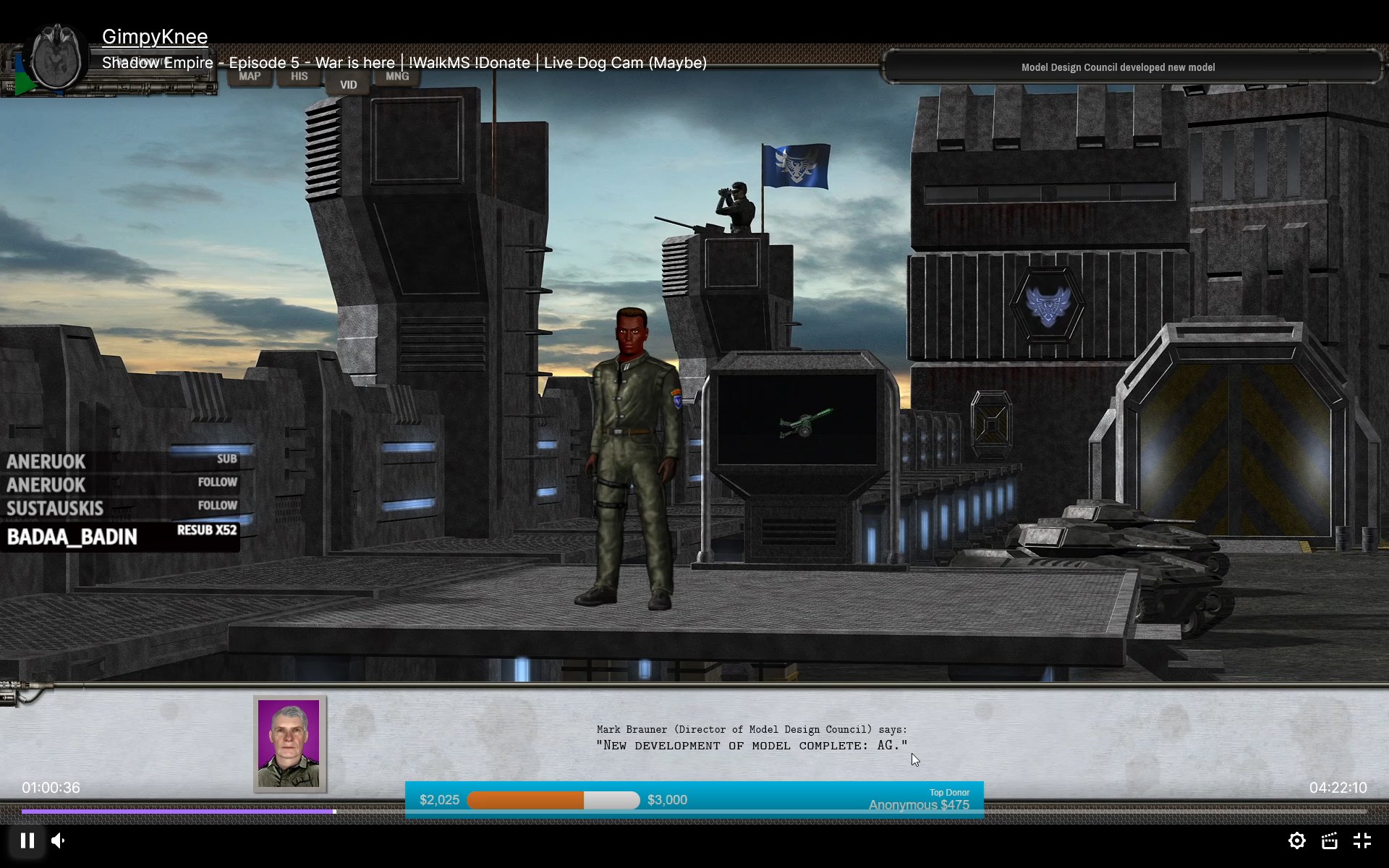The height and width of the screenshot is (868, 1389).
Task: Click the $2,025 raised amount
Action: point(439,800)
